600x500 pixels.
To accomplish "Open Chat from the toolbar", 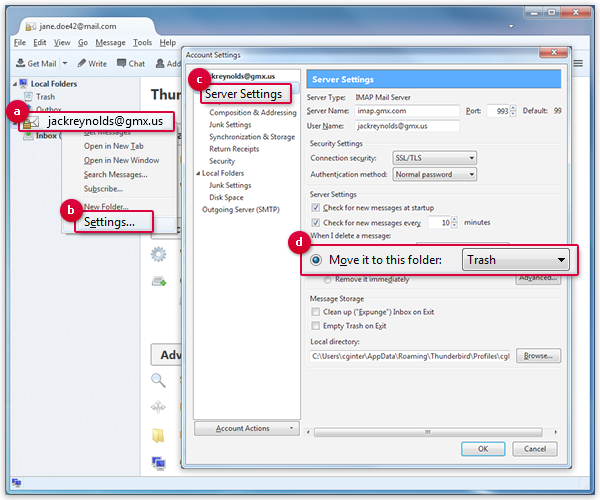I will click(121, 63).
